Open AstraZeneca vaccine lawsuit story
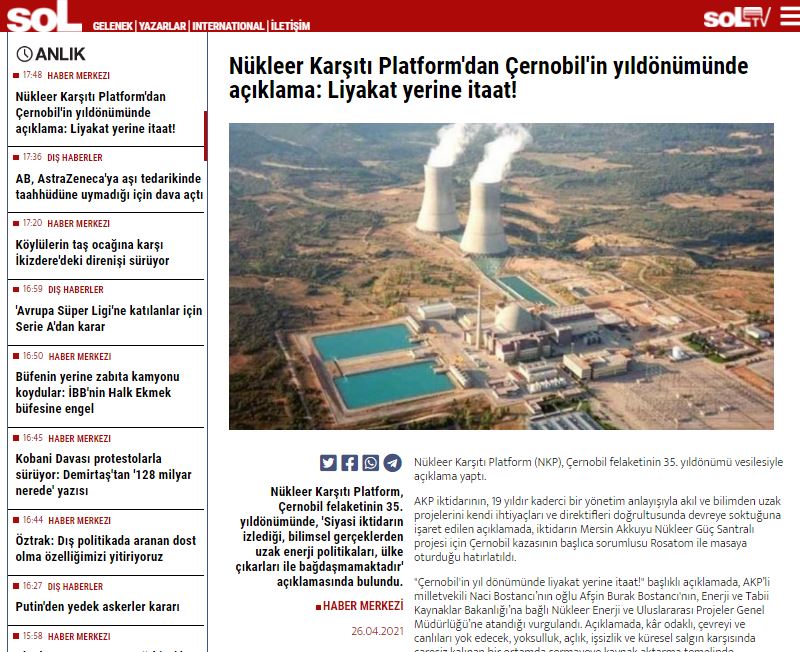 coord(109,187)
